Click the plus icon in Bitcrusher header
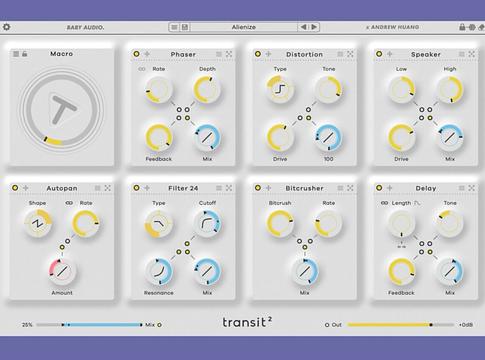485x360 pixels. [268, 188]
